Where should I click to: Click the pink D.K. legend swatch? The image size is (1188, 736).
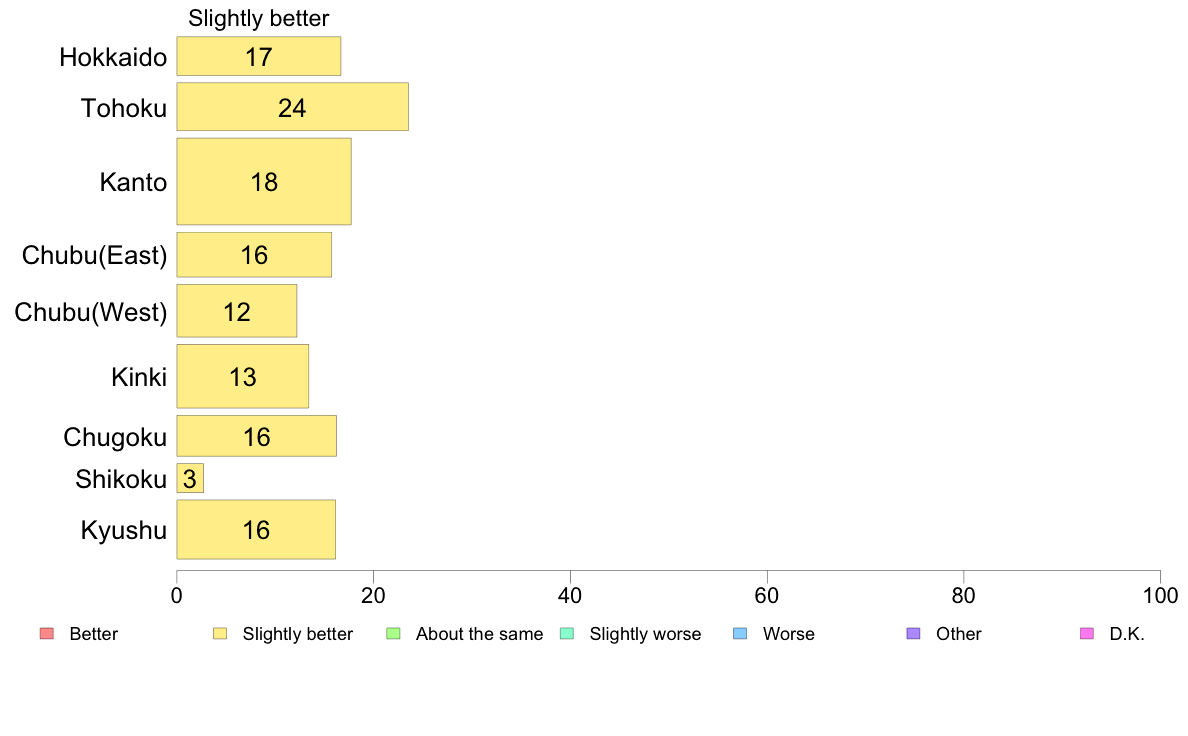[1087, 634]
